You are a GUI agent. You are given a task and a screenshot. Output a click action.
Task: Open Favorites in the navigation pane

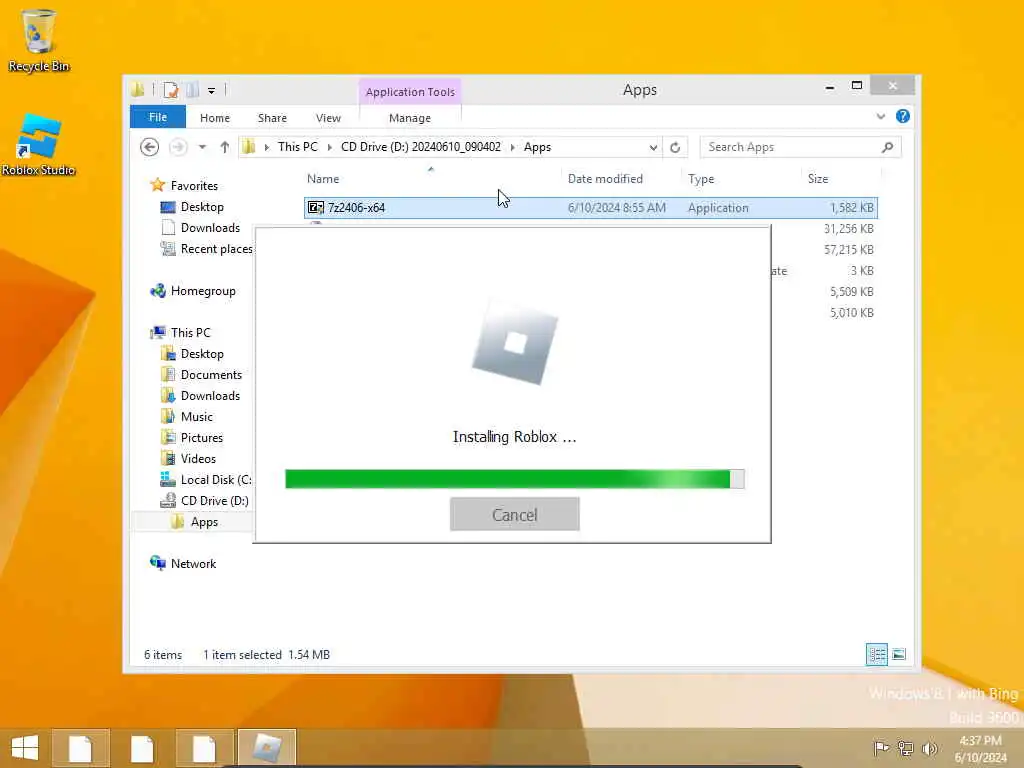coord(194,185)
